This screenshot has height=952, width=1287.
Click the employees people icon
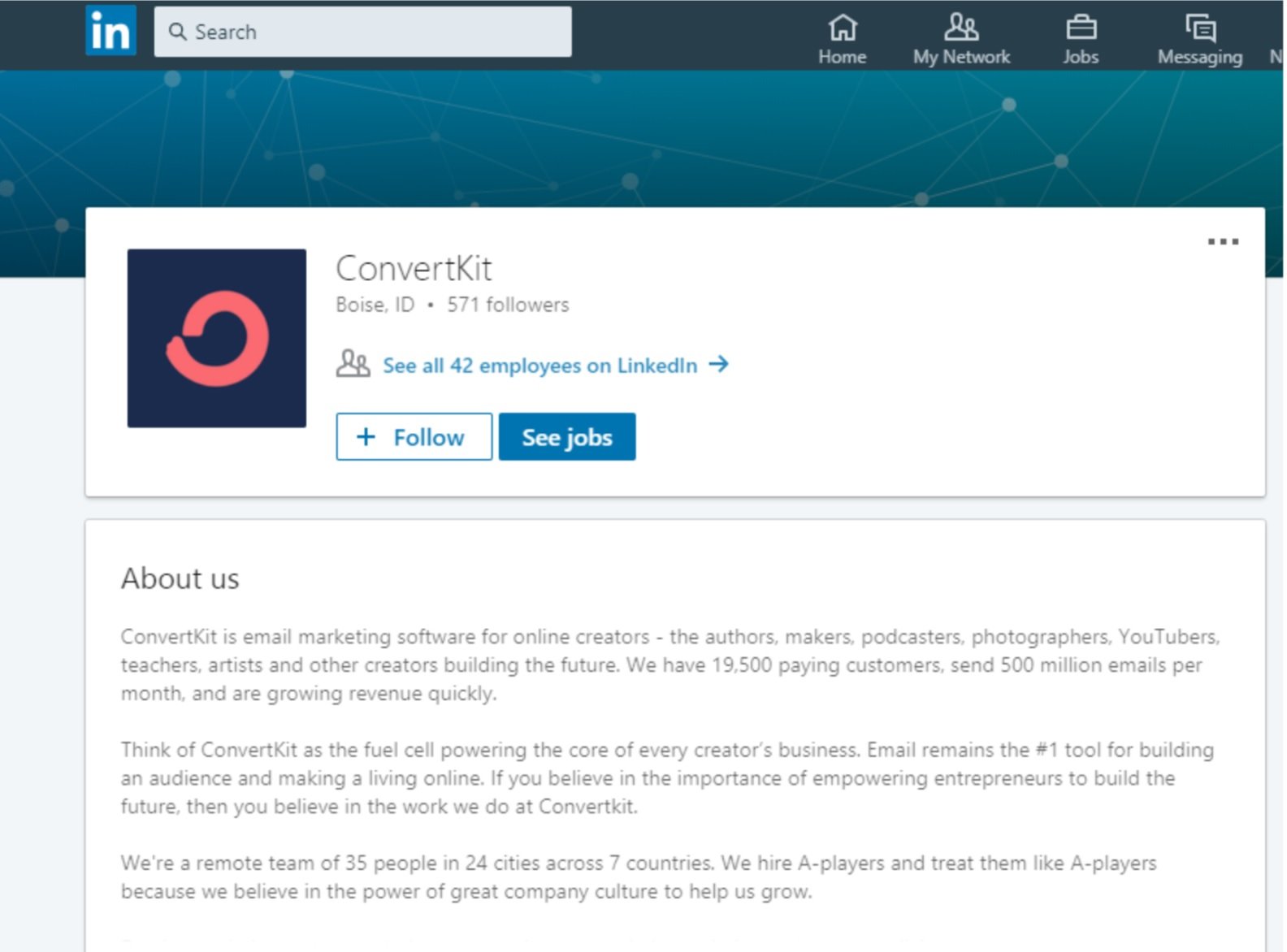click(x=353, y=364)
